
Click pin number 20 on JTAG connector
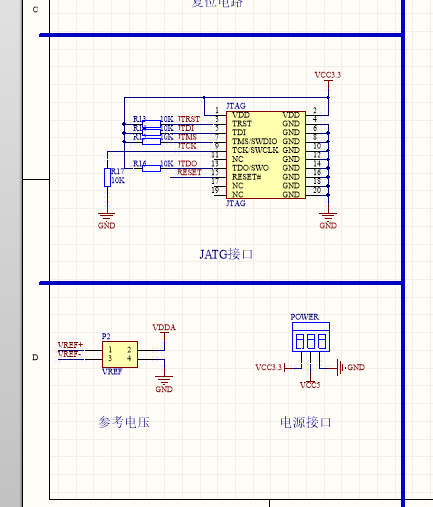(x=317, y=190)
